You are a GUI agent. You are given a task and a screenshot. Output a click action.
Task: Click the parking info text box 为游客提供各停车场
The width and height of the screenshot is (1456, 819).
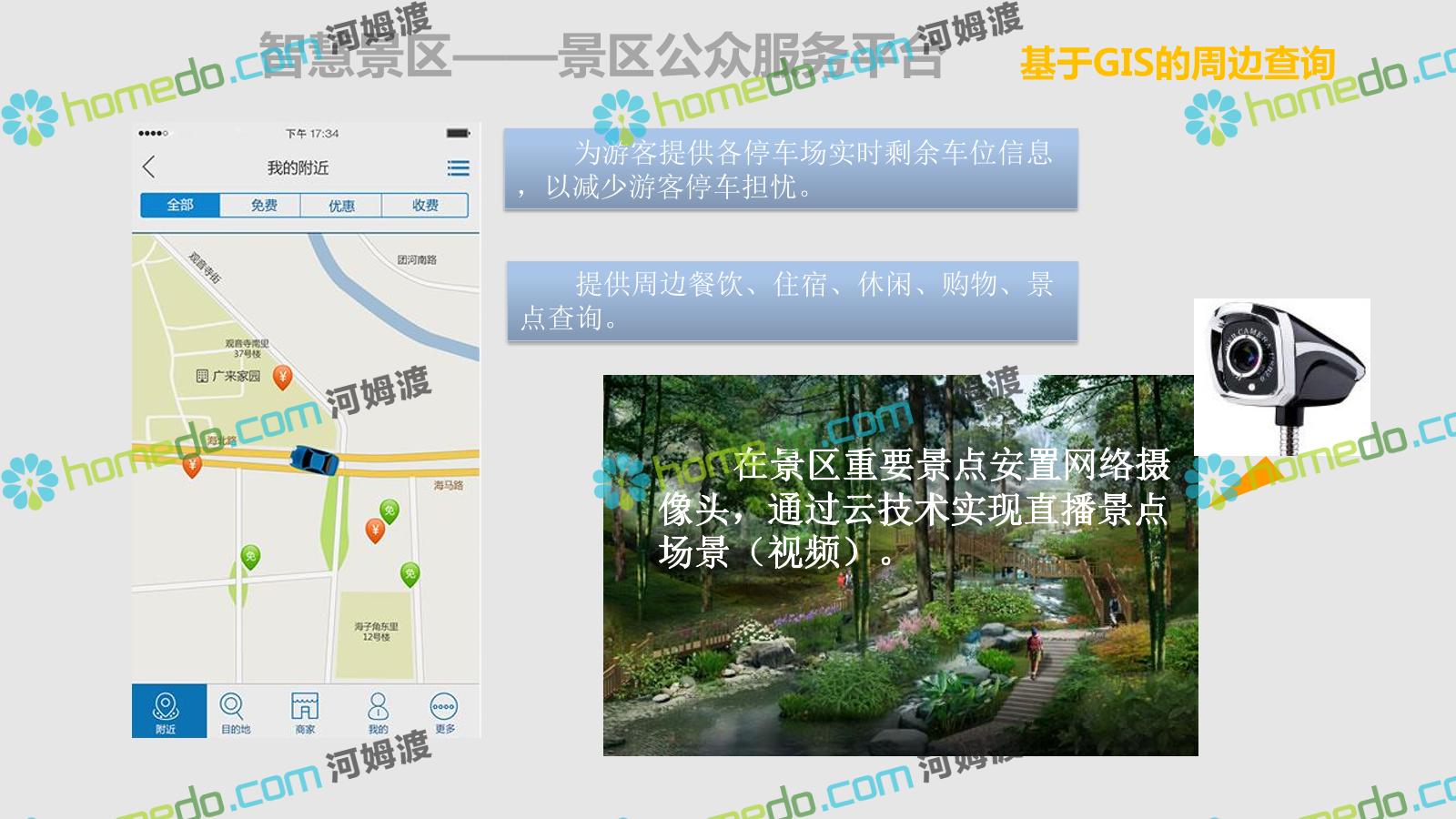790,169
